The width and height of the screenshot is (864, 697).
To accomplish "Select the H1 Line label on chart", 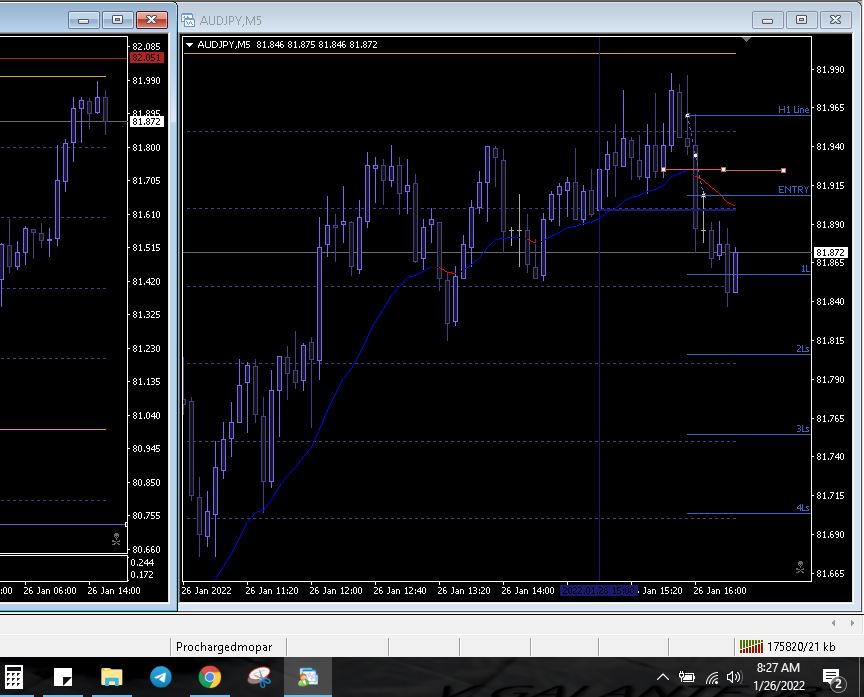I will [x=793, y=110].
